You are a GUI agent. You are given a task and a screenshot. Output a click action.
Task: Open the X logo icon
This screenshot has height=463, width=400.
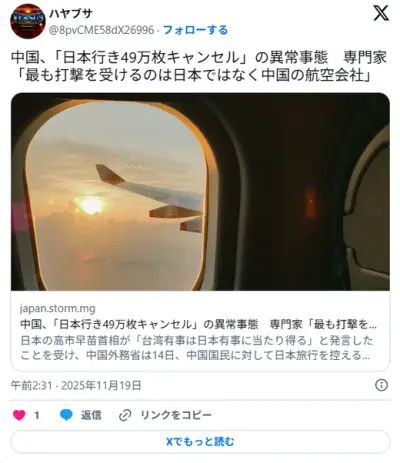[381, 14]
